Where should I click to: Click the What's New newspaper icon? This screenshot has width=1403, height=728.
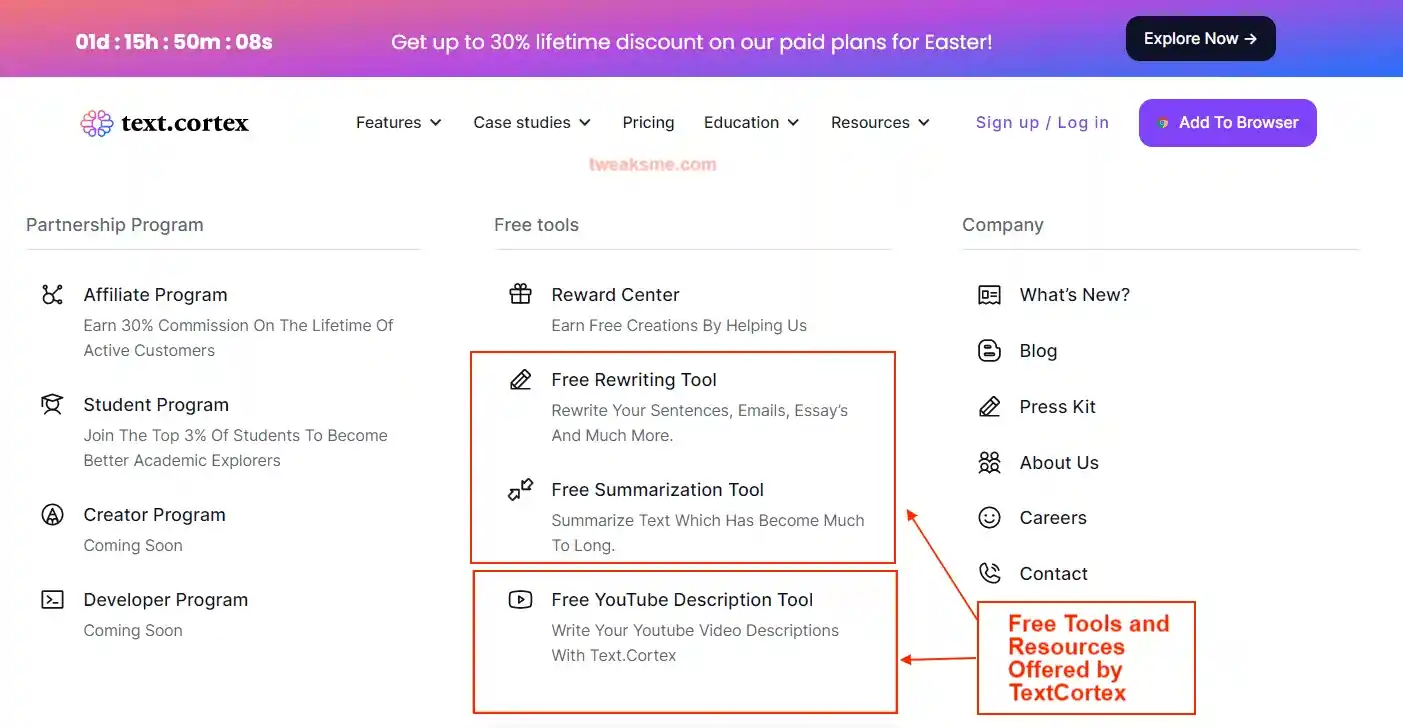point(989,294)
